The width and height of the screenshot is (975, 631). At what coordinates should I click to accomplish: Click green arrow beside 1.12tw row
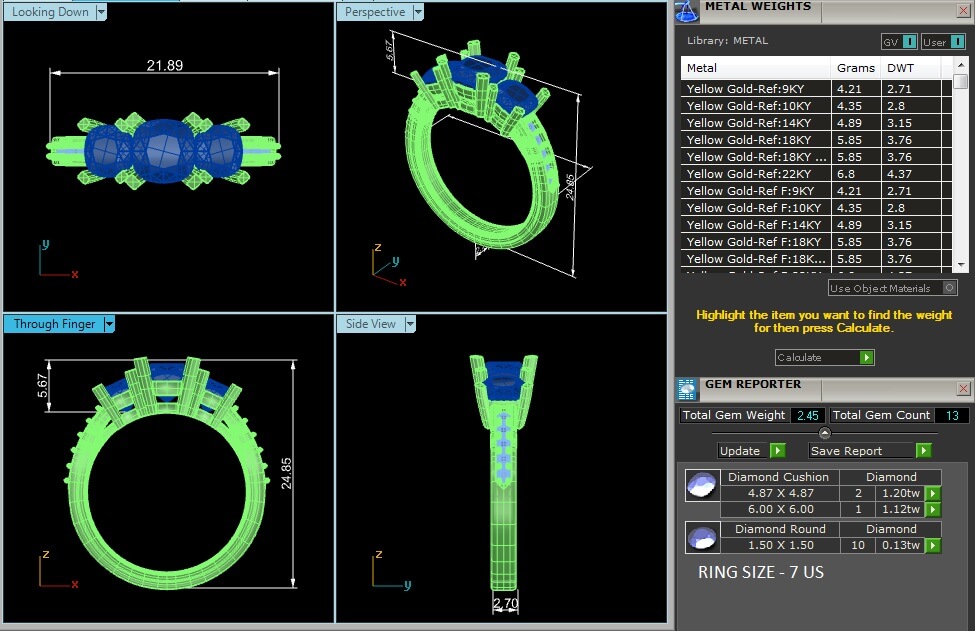click(x=932, y=509)
